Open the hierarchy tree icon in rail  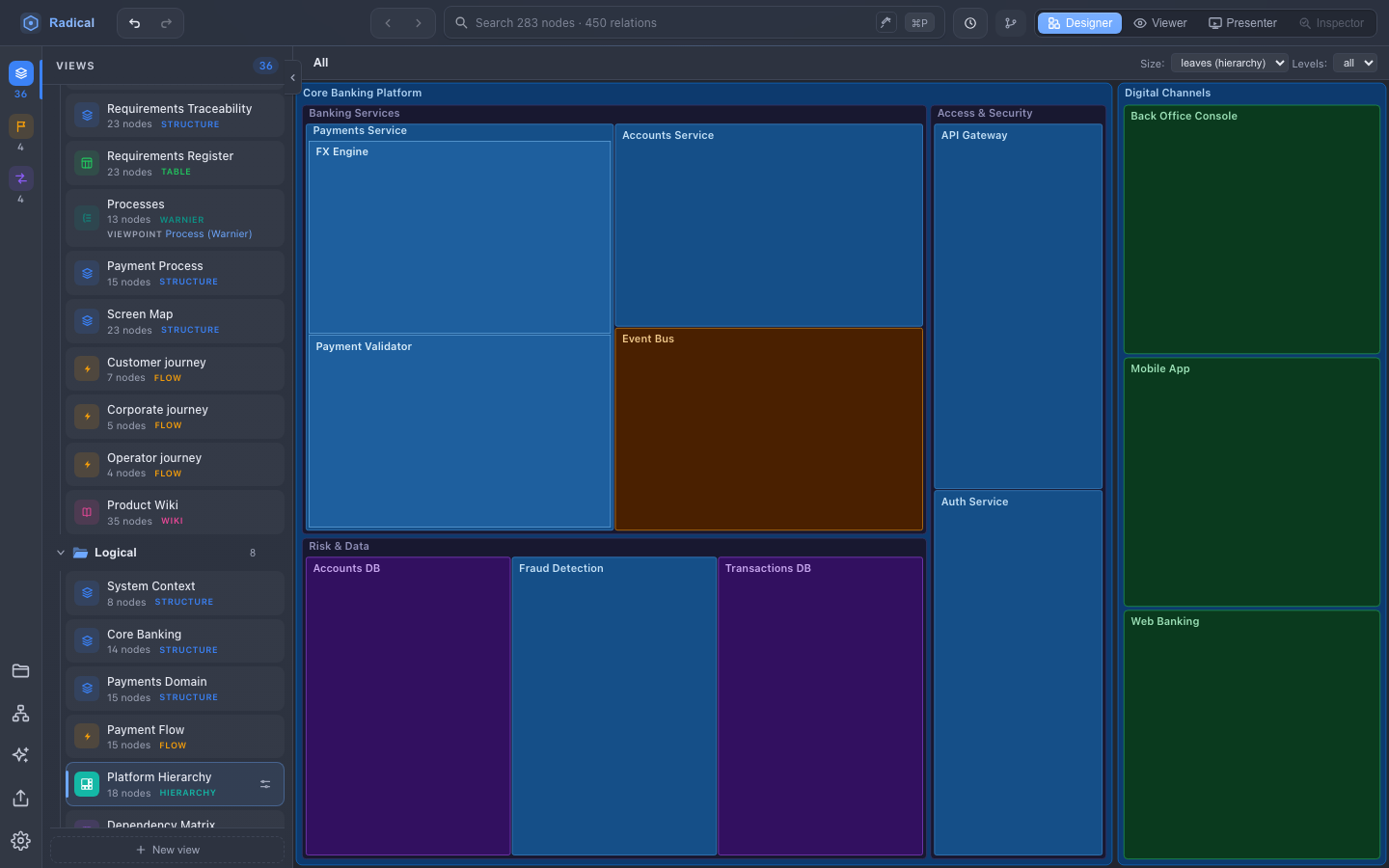click(21, 714)
